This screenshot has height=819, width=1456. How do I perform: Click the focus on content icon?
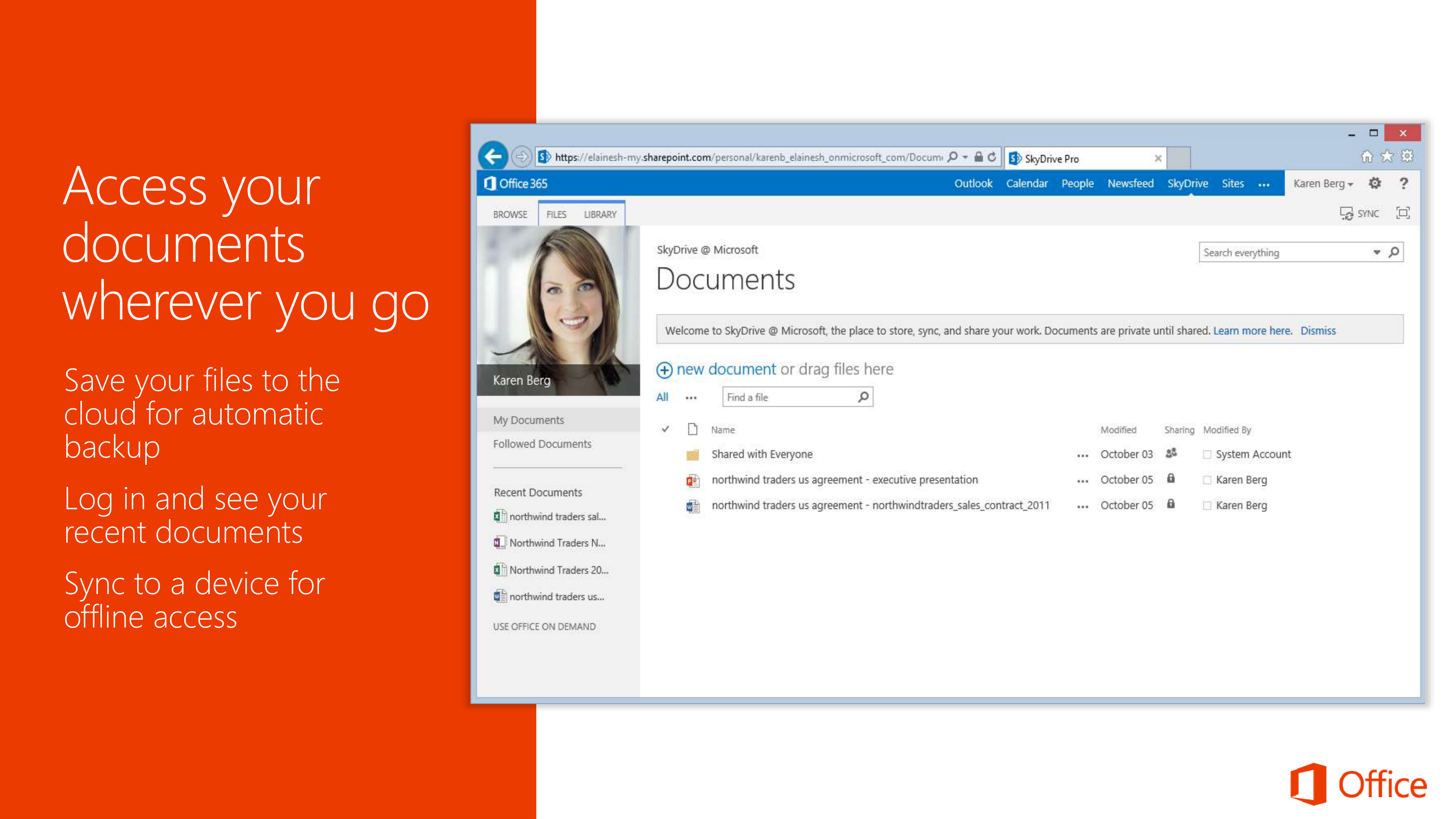(x=1403, y=213)
